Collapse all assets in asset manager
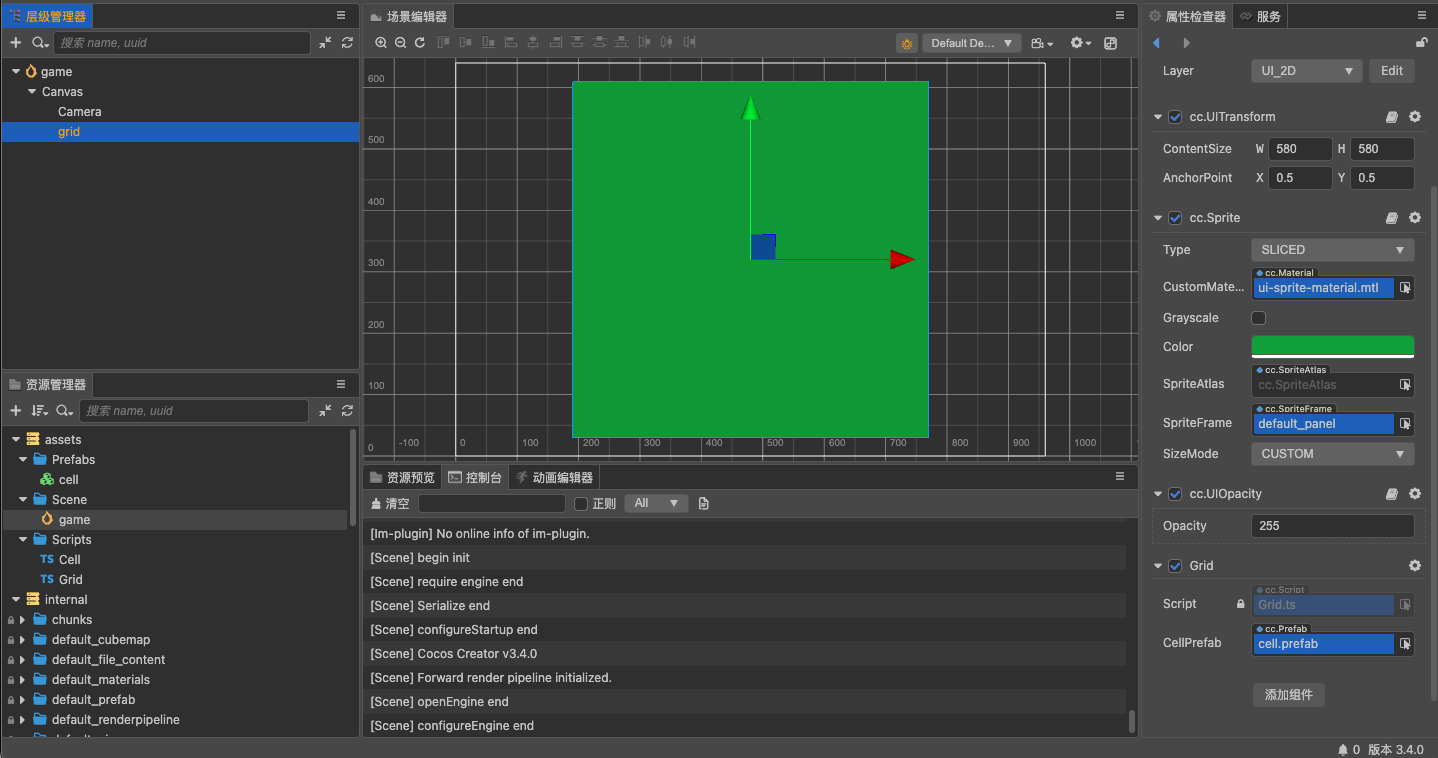Screen dimensions: 1438x758 pyautogui.click(x=325, y=411)
